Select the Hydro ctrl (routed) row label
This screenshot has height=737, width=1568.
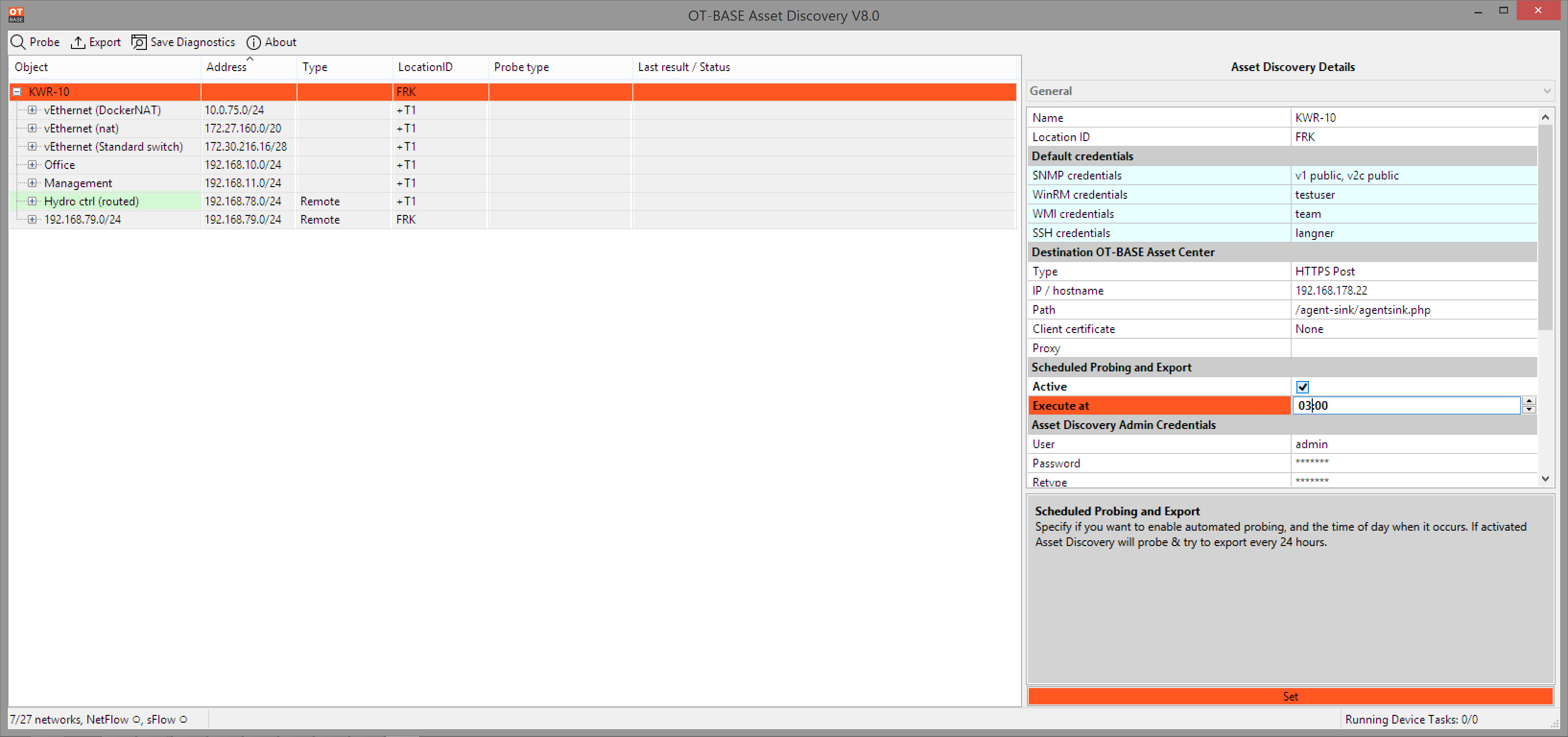pos(91,202)
